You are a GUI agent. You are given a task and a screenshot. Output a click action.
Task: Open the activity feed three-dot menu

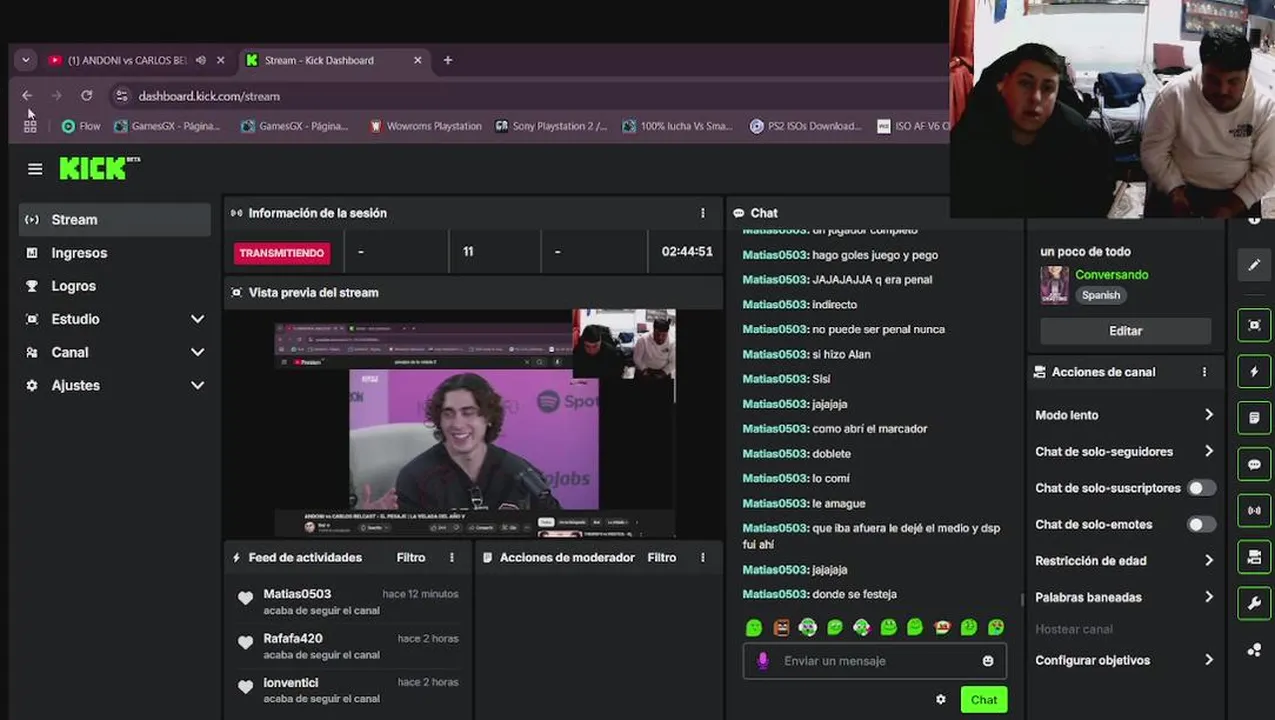pyautogui.click(x=451, y=557)
